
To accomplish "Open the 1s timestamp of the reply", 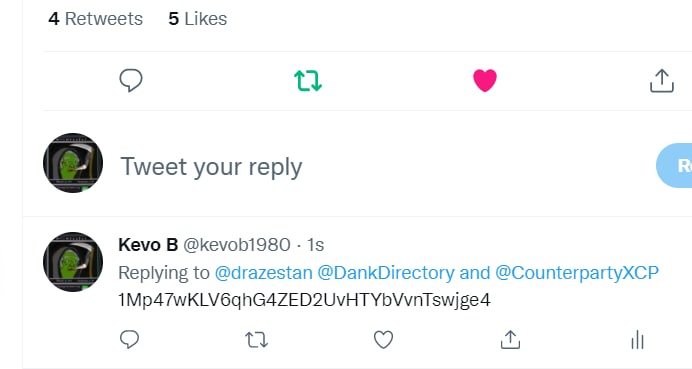I will (x=316, y=245).
